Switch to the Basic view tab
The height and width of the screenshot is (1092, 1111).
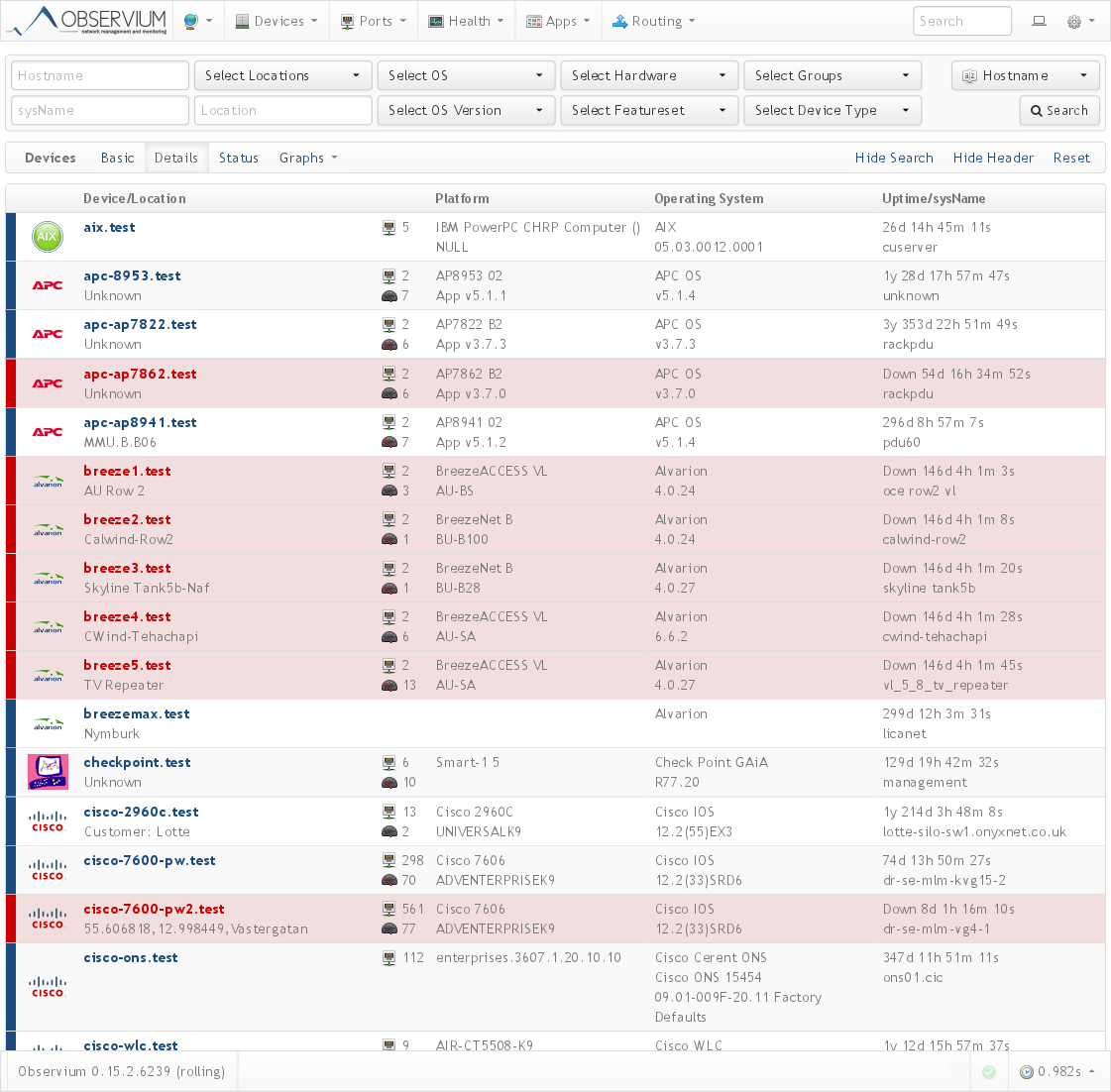118,158
